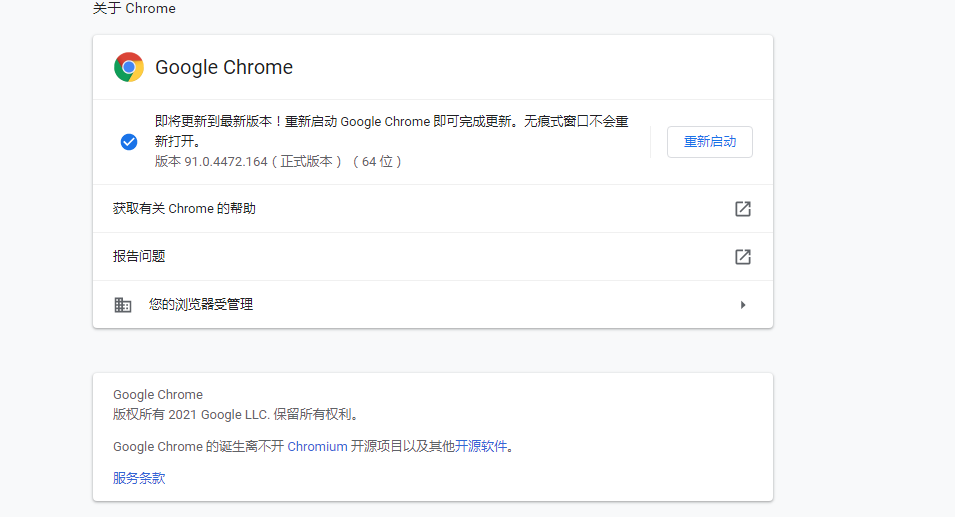Screen dimensions: 955x517
Task: Expand the arrow next to 您的浏览器受管理
Action: pos(742,304)
